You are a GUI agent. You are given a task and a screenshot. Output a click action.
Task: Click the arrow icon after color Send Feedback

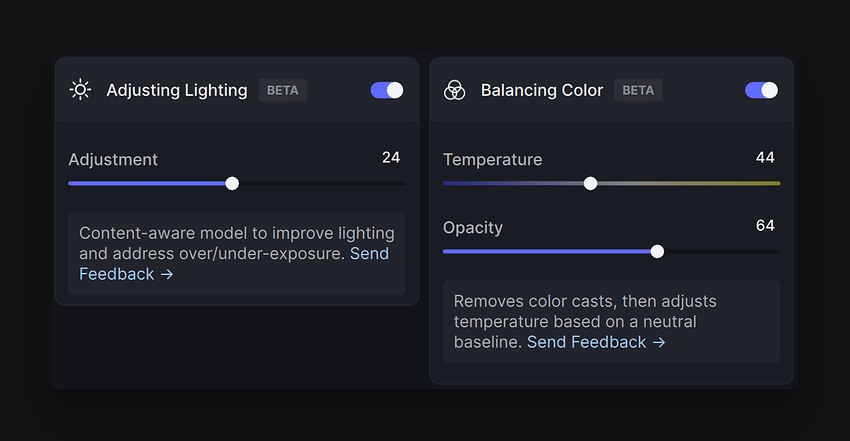click(659, 342)
